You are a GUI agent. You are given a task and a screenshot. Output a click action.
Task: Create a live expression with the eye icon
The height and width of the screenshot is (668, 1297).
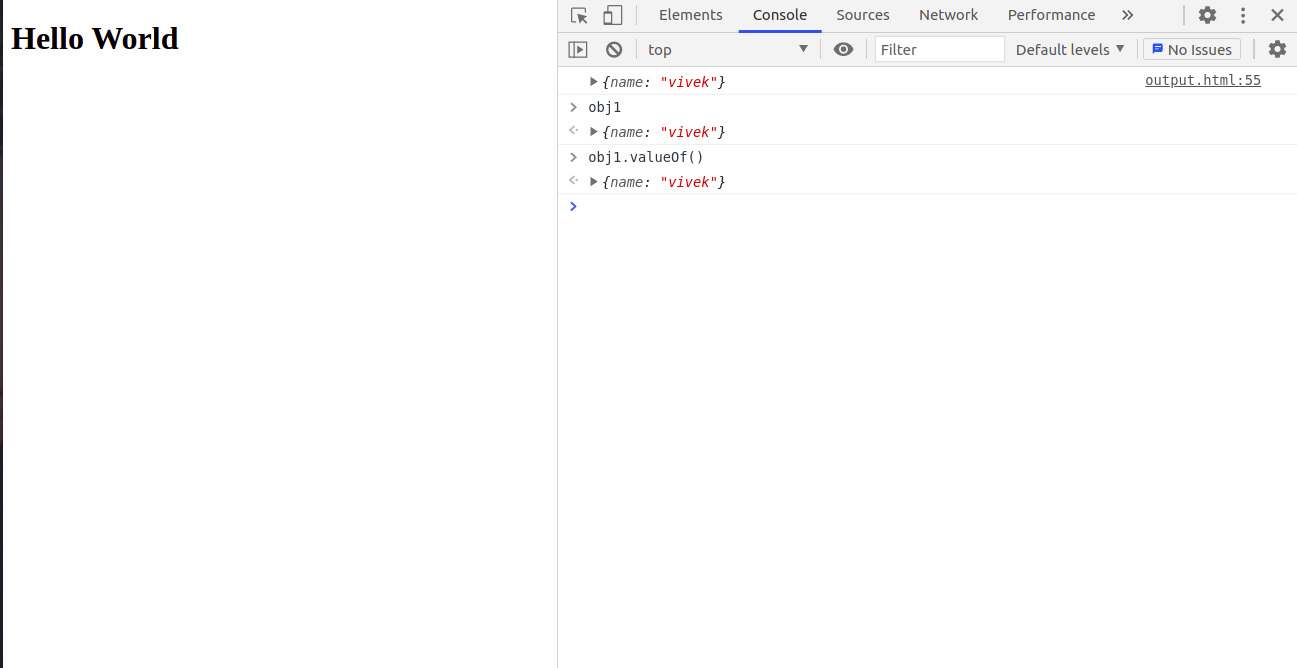click(x=843, y=48)
